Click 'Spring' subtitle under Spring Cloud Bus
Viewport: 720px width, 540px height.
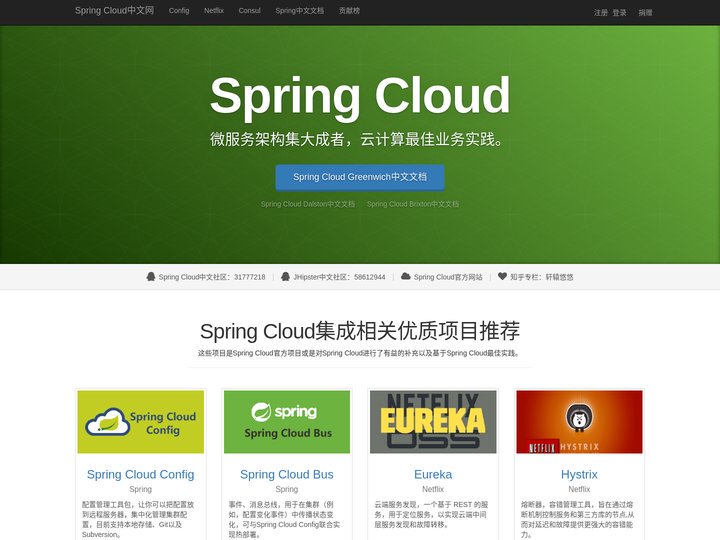pos(287,489)
